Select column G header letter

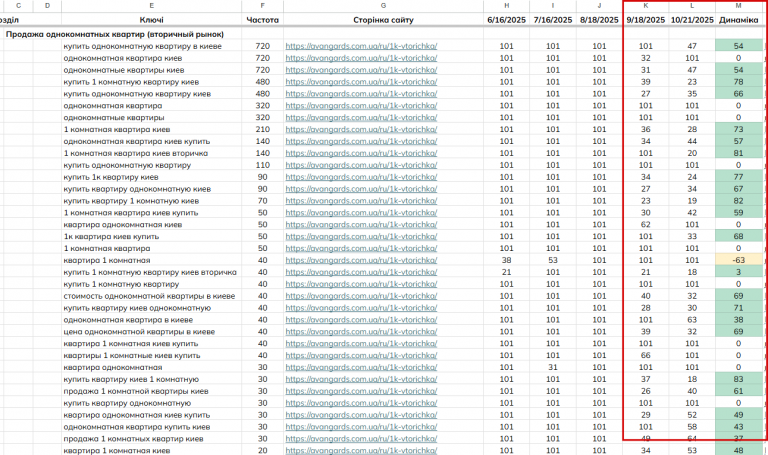click(x=383, y=6)
